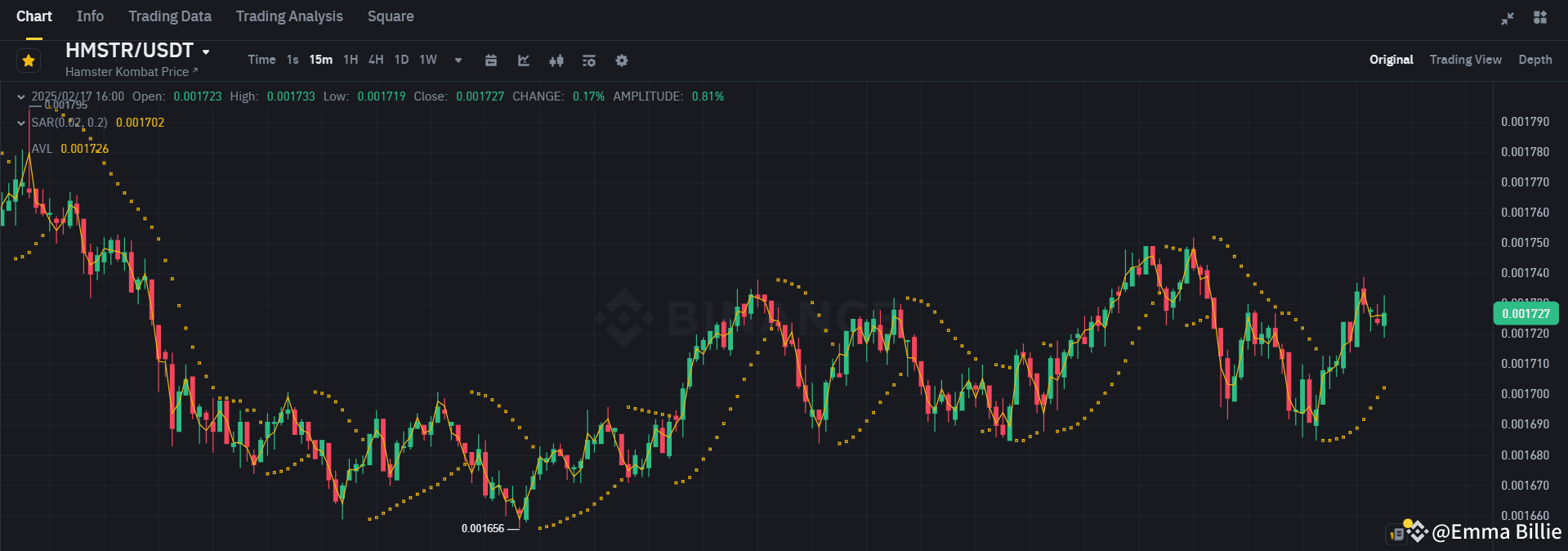This screenshot has height=551, width=1568.
Task: Collapse the OHLC info row chevron
Action: tap(20, 96)
